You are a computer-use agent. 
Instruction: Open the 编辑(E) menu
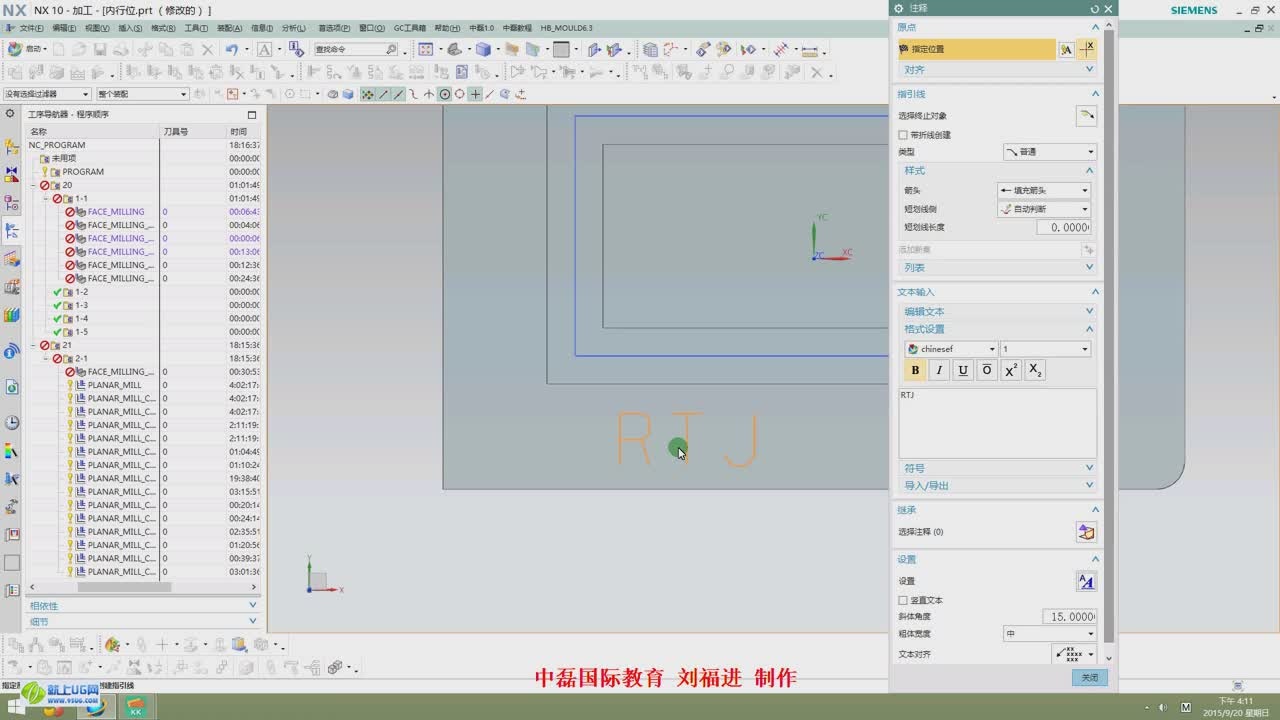click(64, 28)
